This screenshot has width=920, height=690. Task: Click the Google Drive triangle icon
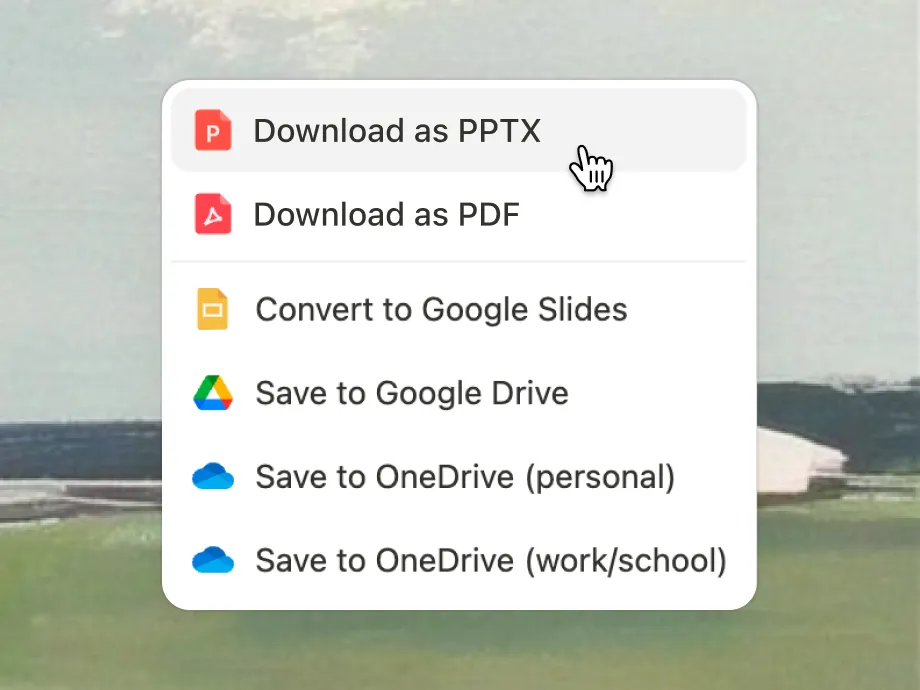(x=213, y=393)
